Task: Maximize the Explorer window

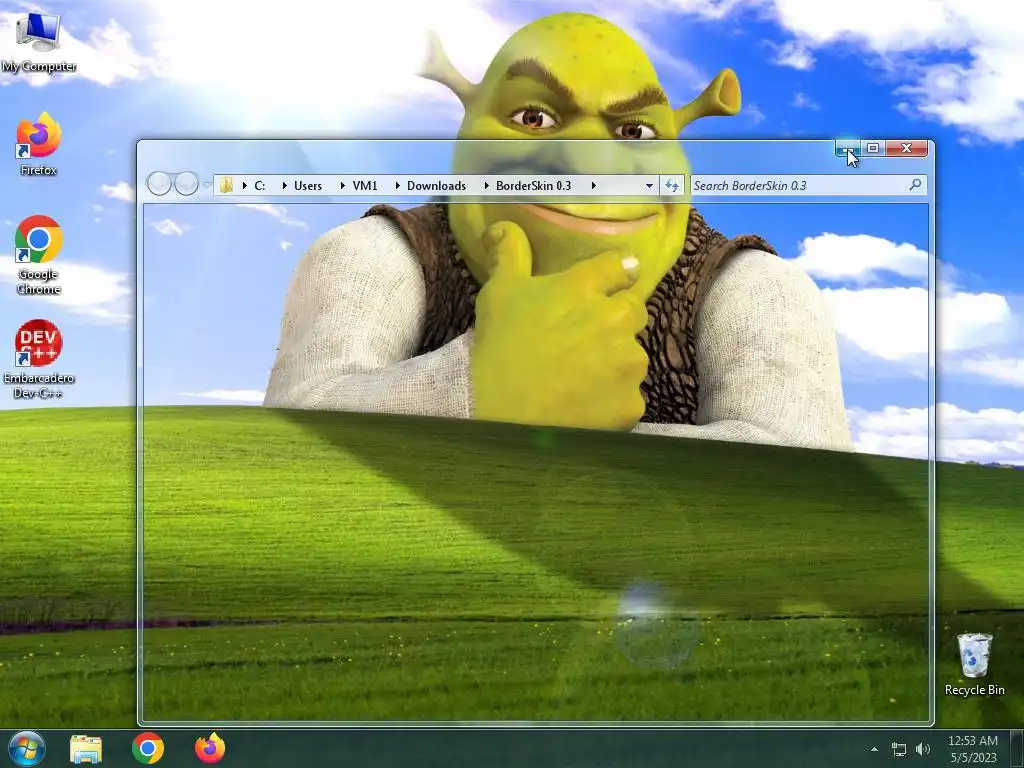Action: pyautogui.click(x=872, y=148)
